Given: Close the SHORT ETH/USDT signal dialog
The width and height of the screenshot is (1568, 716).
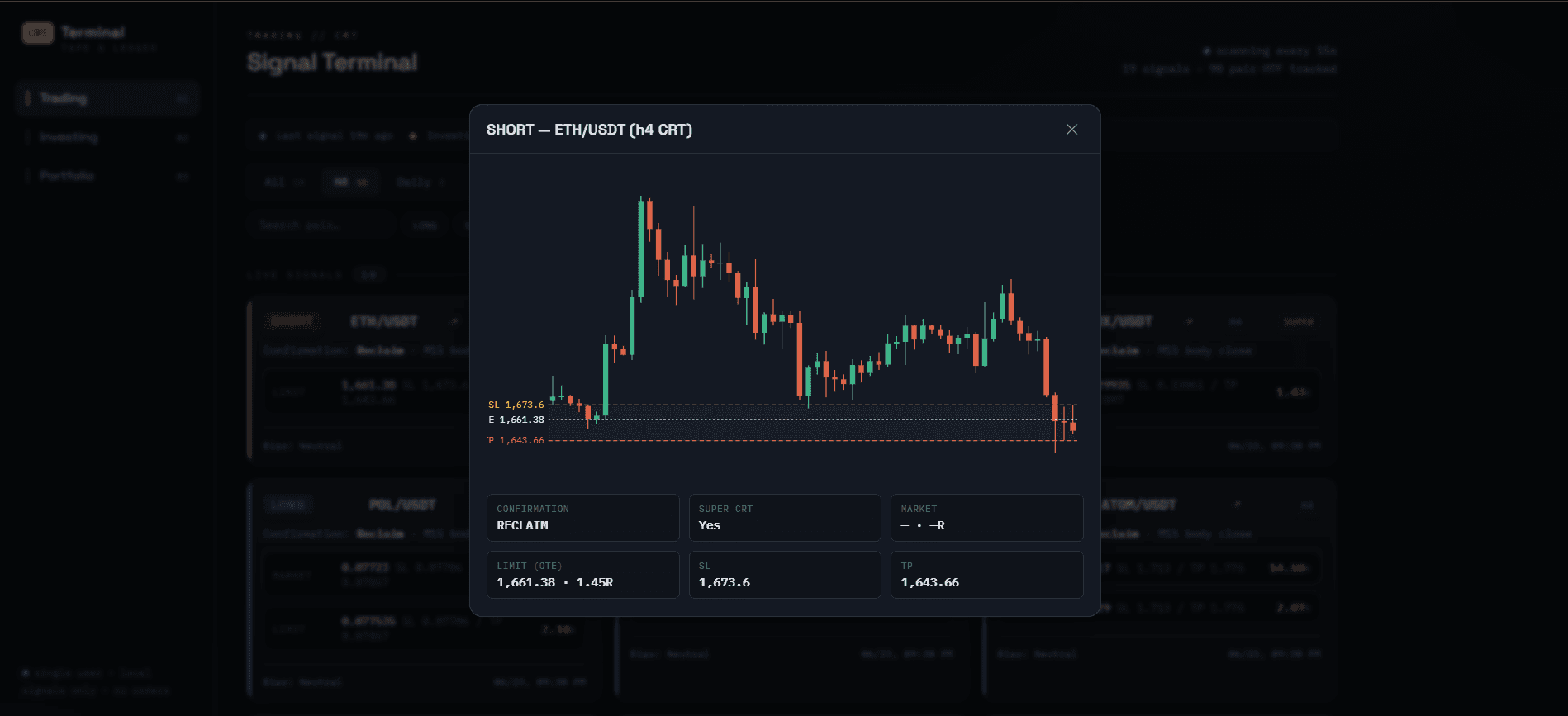Looking at the screenshot, I should pyautogui.click(x=1071, y=130).
